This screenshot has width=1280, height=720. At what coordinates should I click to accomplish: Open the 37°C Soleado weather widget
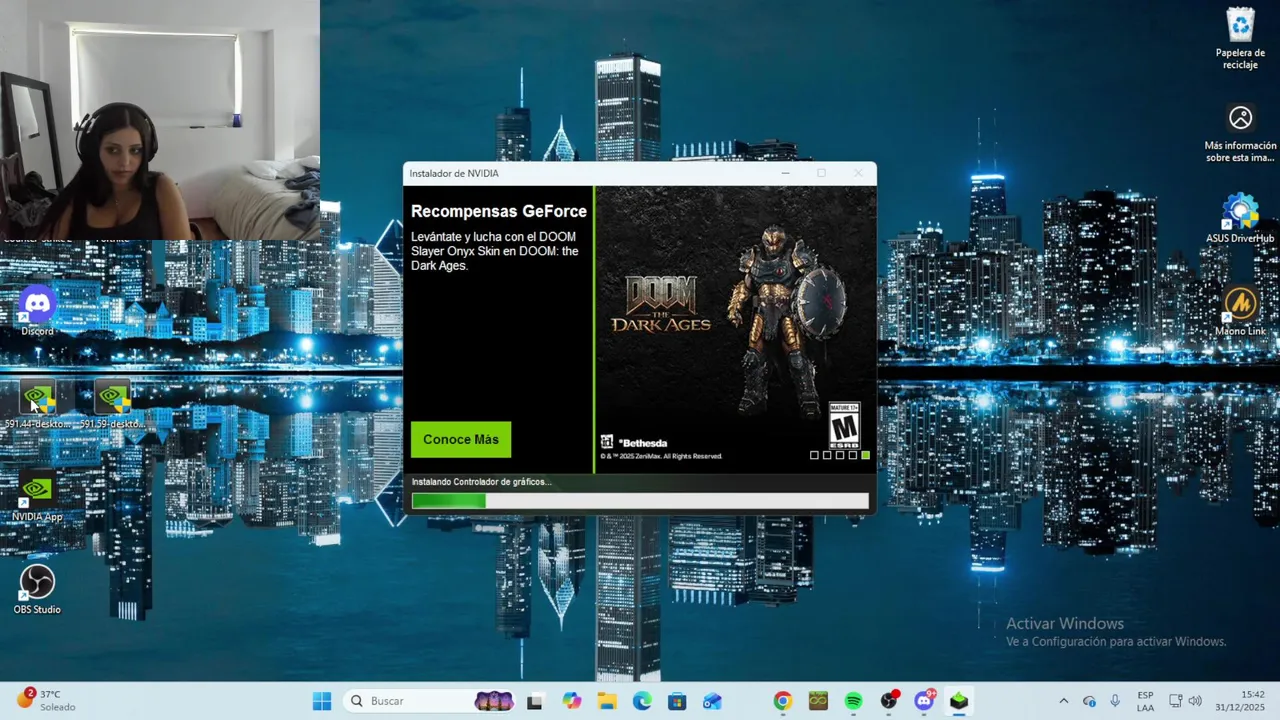(x=46, y=700)
